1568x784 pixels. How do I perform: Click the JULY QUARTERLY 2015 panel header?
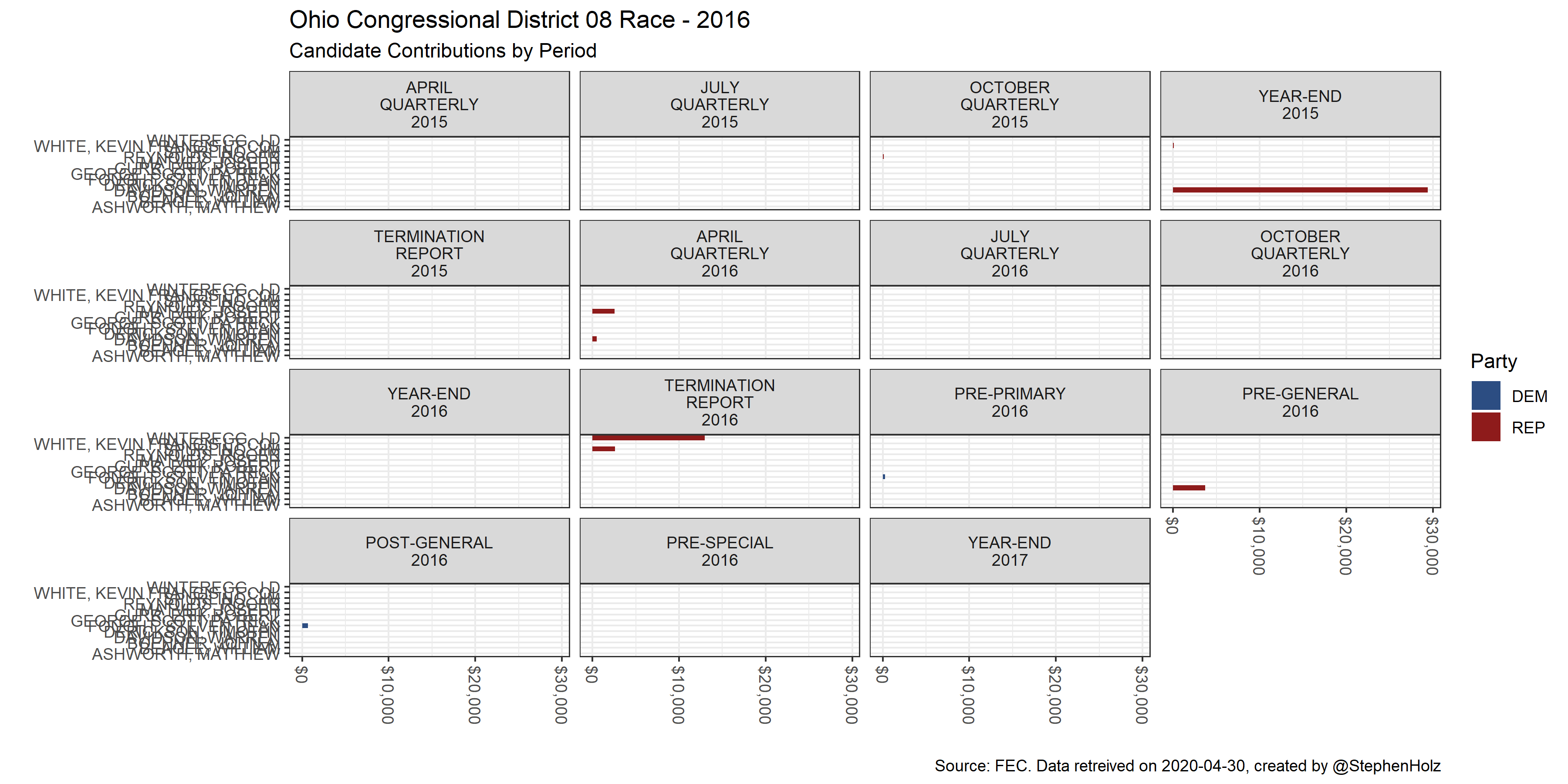tap(720, 104)
